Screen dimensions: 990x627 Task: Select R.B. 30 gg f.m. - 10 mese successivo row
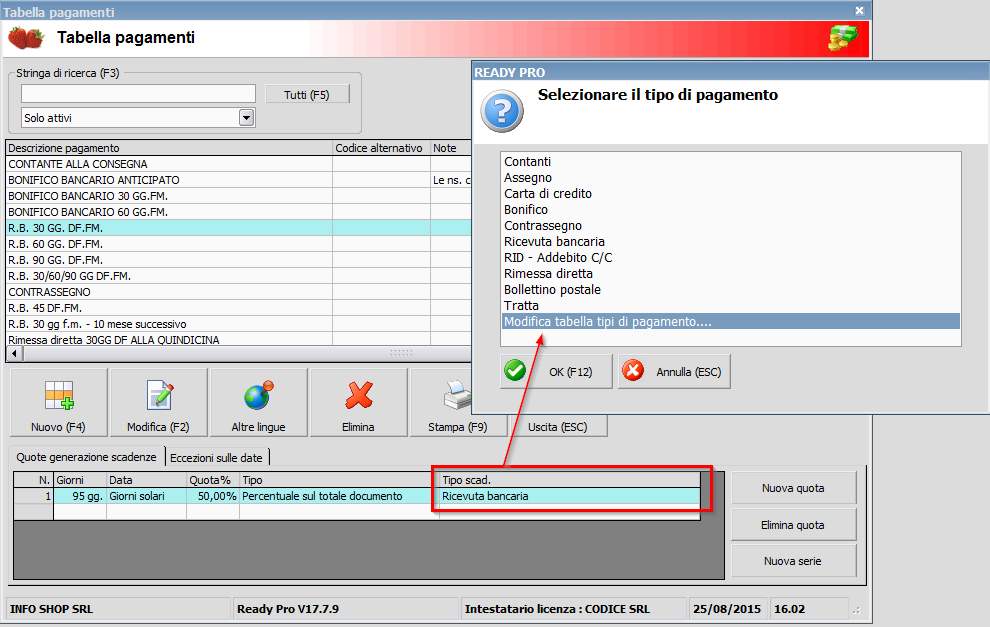click(239, 324)
